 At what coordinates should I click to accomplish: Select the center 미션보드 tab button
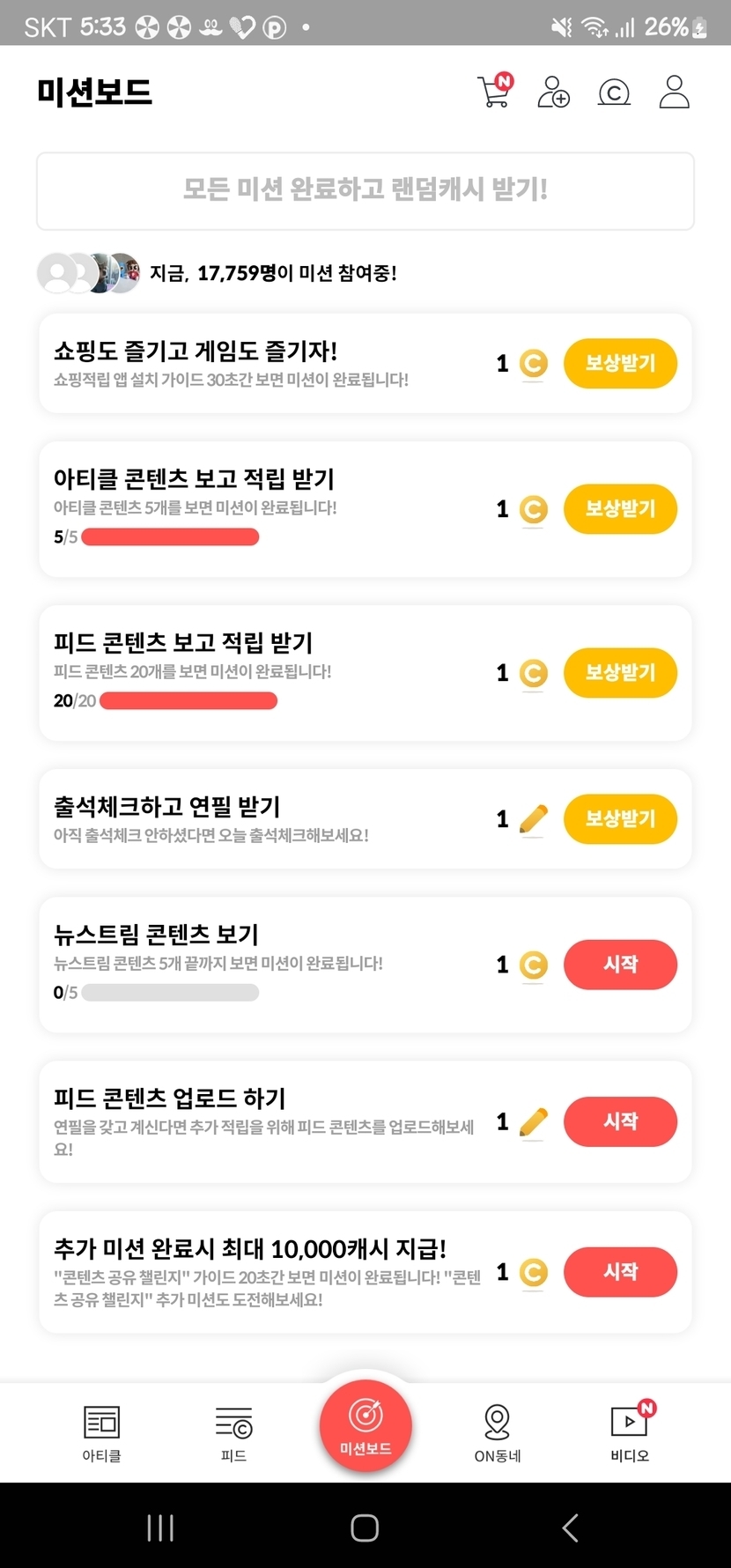[x=365, y=1425]
